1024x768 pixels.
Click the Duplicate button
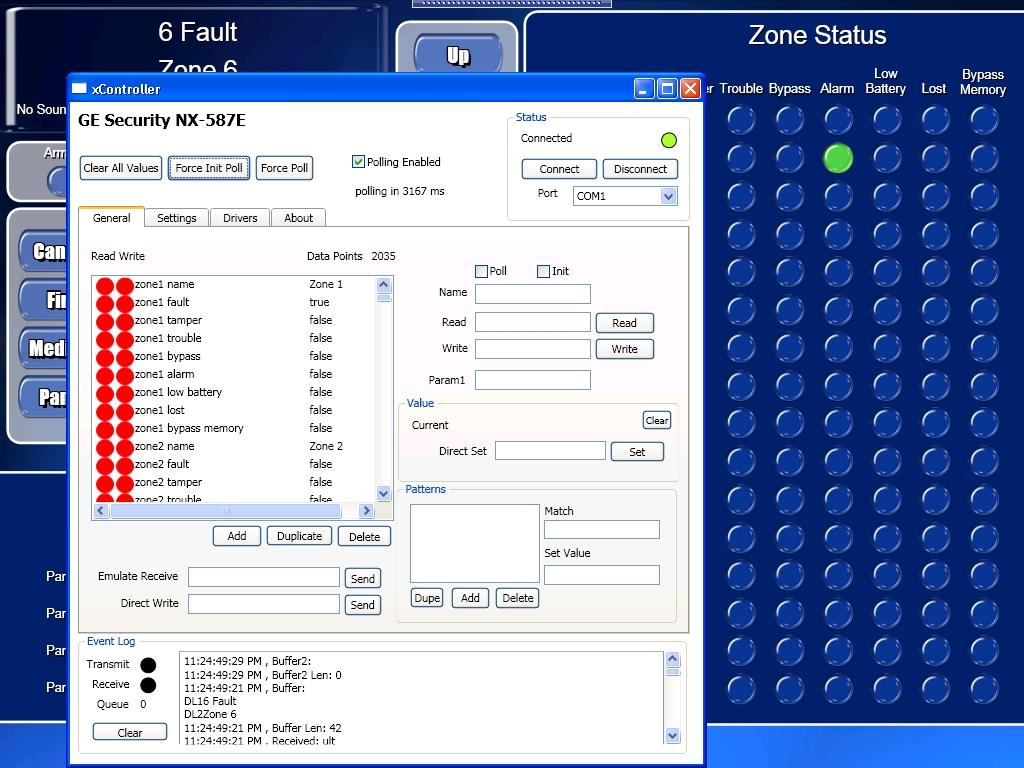coord(299,536)
